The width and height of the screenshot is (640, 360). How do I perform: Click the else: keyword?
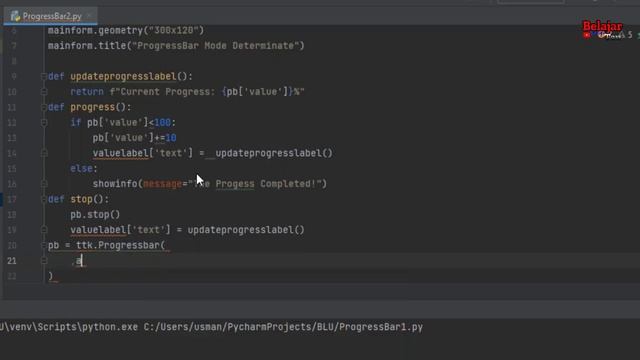84,169
